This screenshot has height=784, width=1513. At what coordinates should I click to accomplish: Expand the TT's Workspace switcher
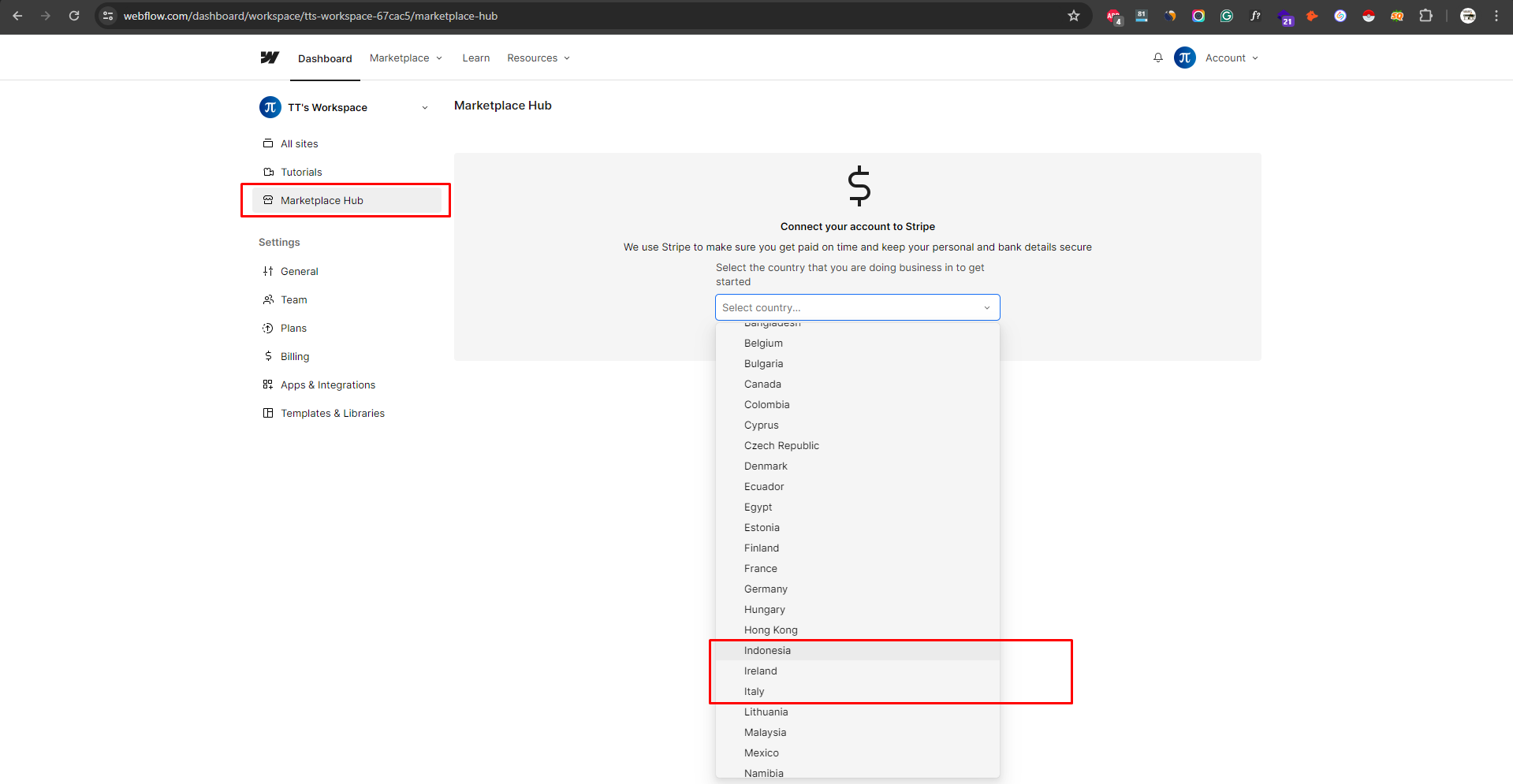(425, 108)
